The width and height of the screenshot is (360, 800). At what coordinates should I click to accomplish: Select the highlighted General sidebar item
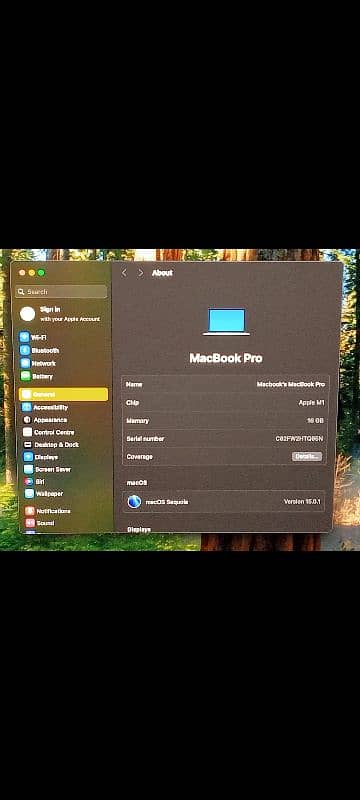63,394
